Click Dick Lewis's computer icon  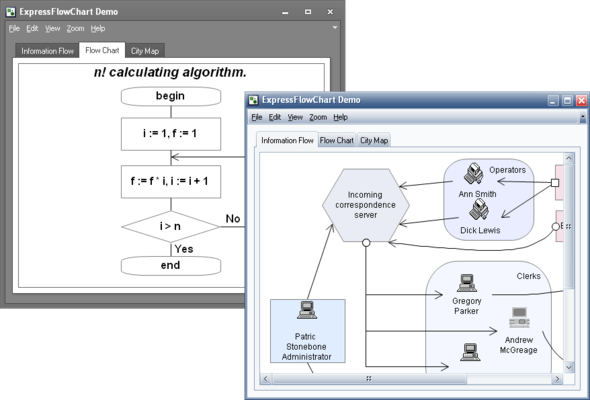pos(479,210)
